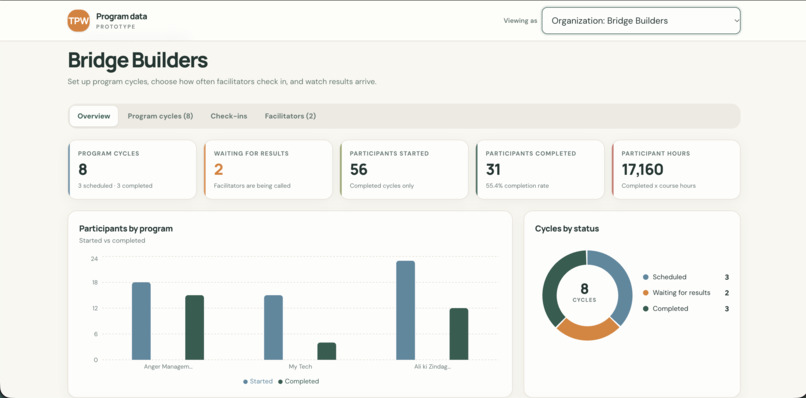Click the Completed legend dot under bar chart
Viewport: 806px width, 398px height.
coord(280,382)
